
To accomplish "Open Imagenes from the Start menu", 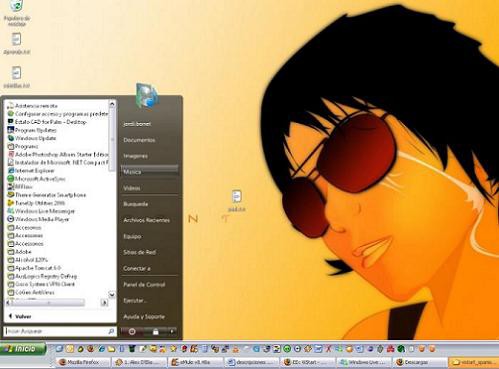I will pyautogui.click(x=135, y=156).
